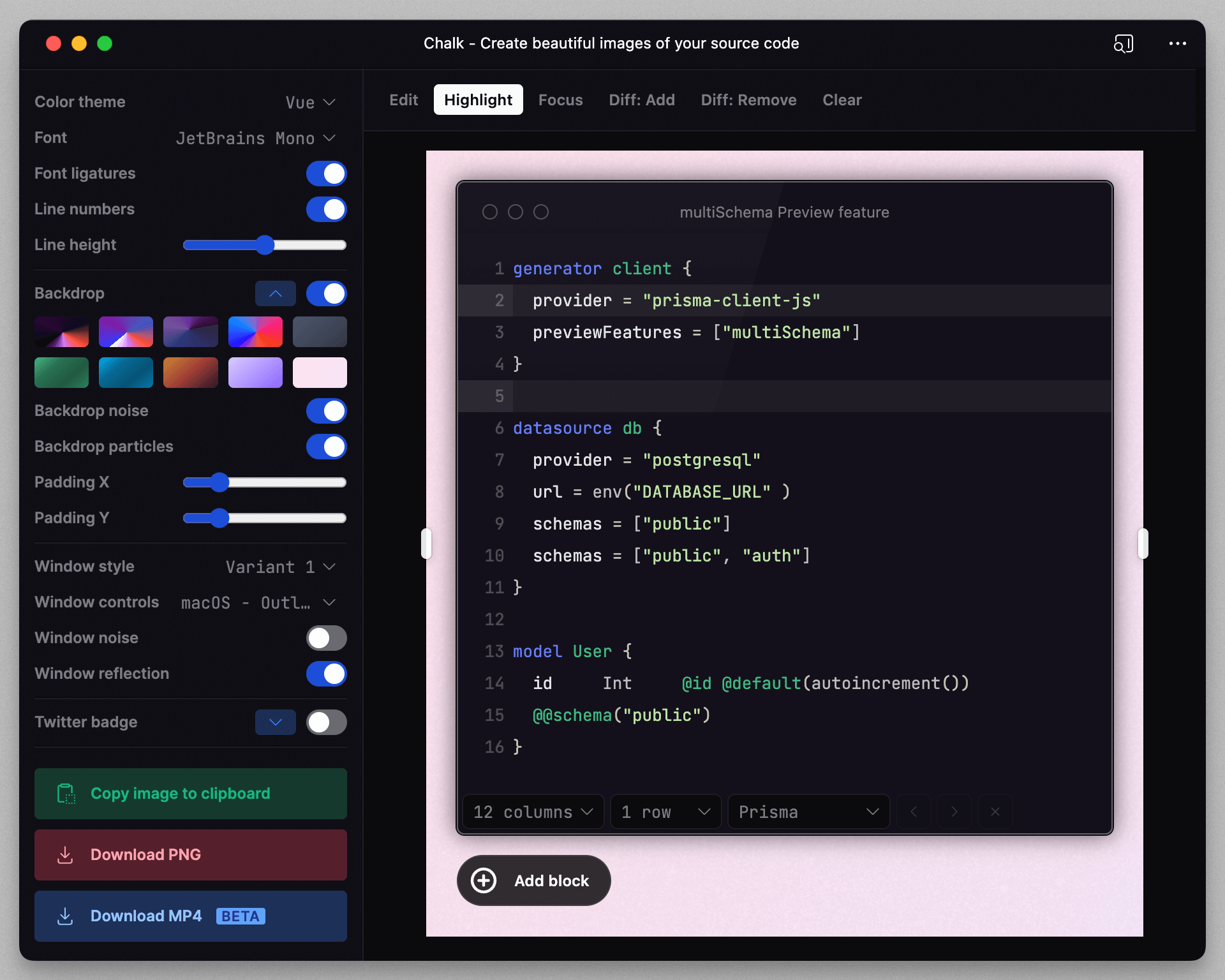1225x980 pixels.
Task: Open the three-dots more options menu
Action: [x=1177, y=43]
